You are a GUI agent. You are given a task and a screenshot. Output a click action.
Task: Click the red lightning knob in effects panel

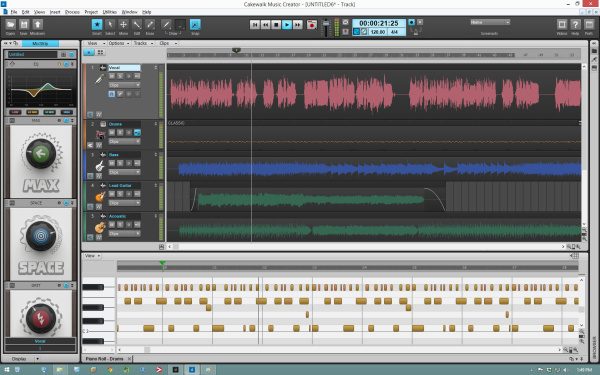tap(41, 318)
